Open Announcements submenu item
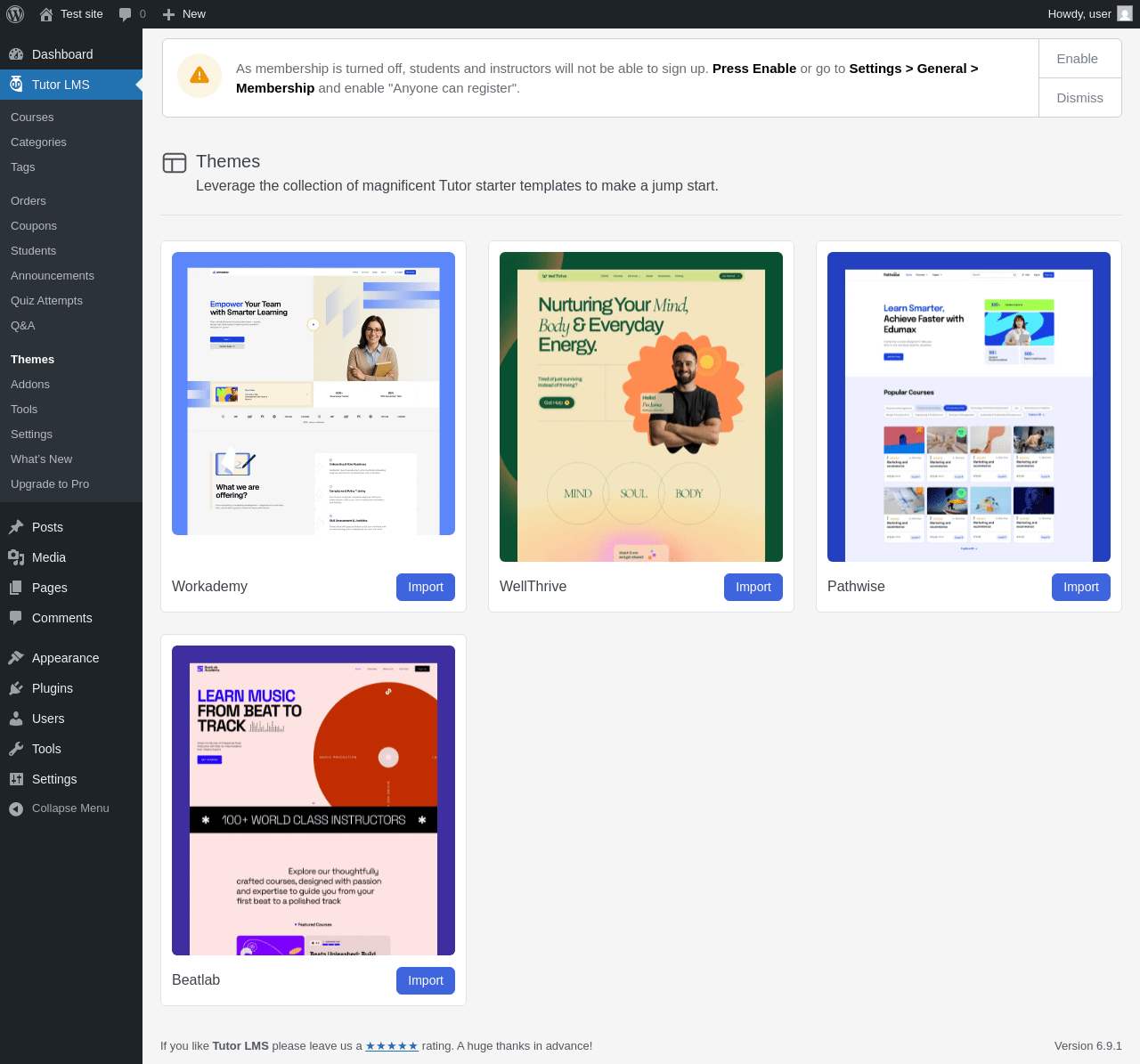 coord(53,276)
